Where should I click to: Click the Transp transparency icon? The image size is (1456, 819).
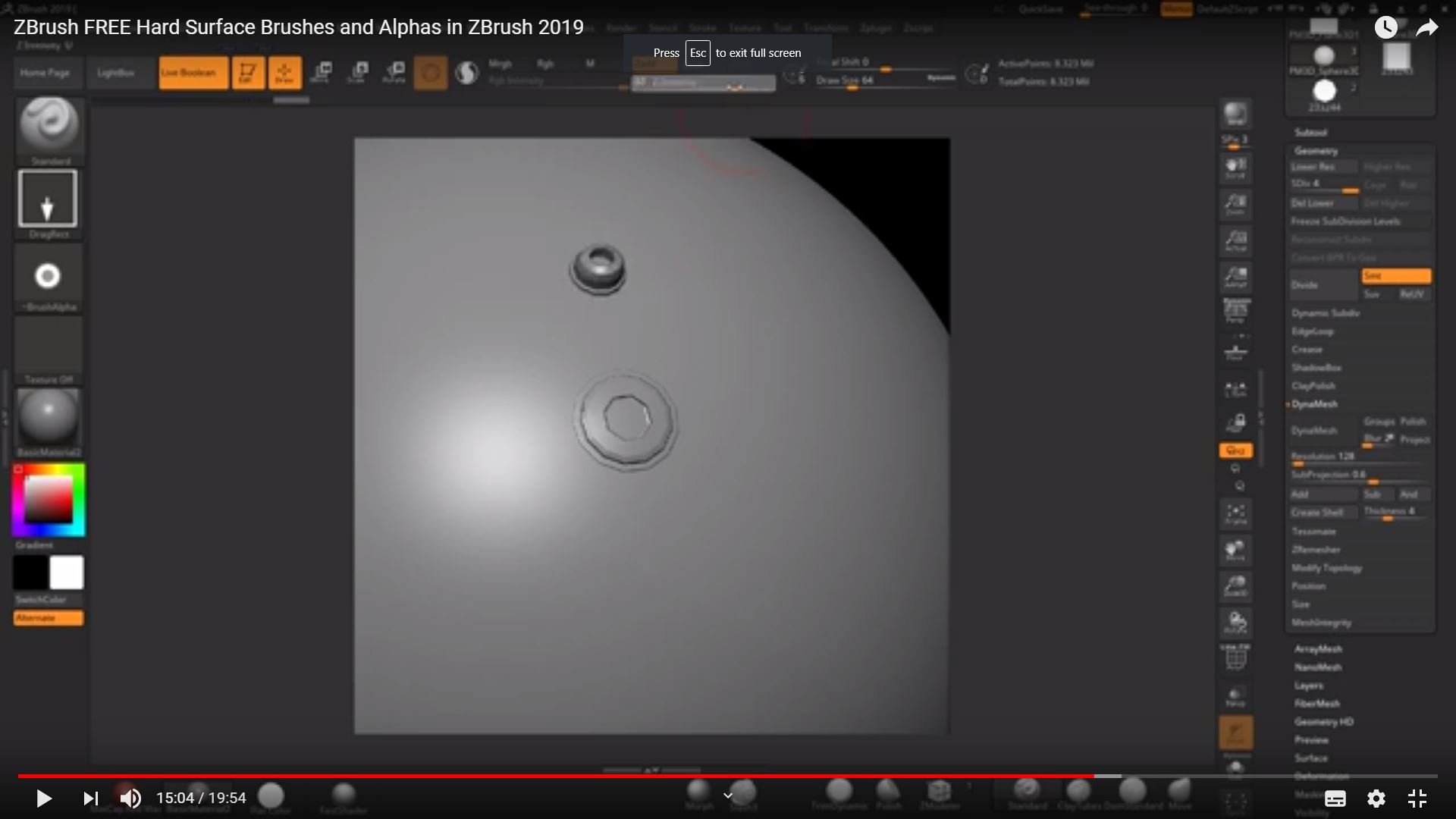(1235, 696)
